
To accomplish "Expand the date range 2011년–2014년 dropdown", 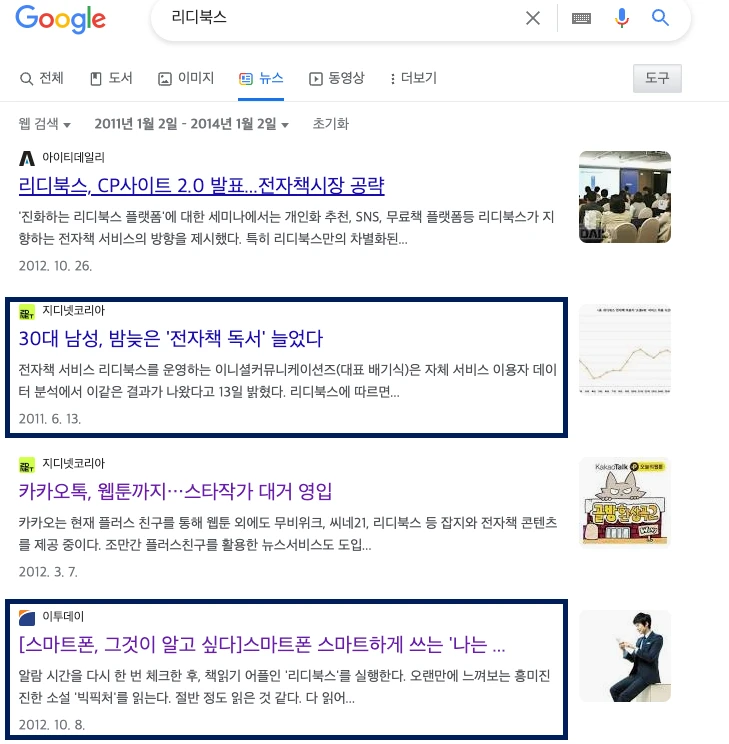I will [191, 124].
